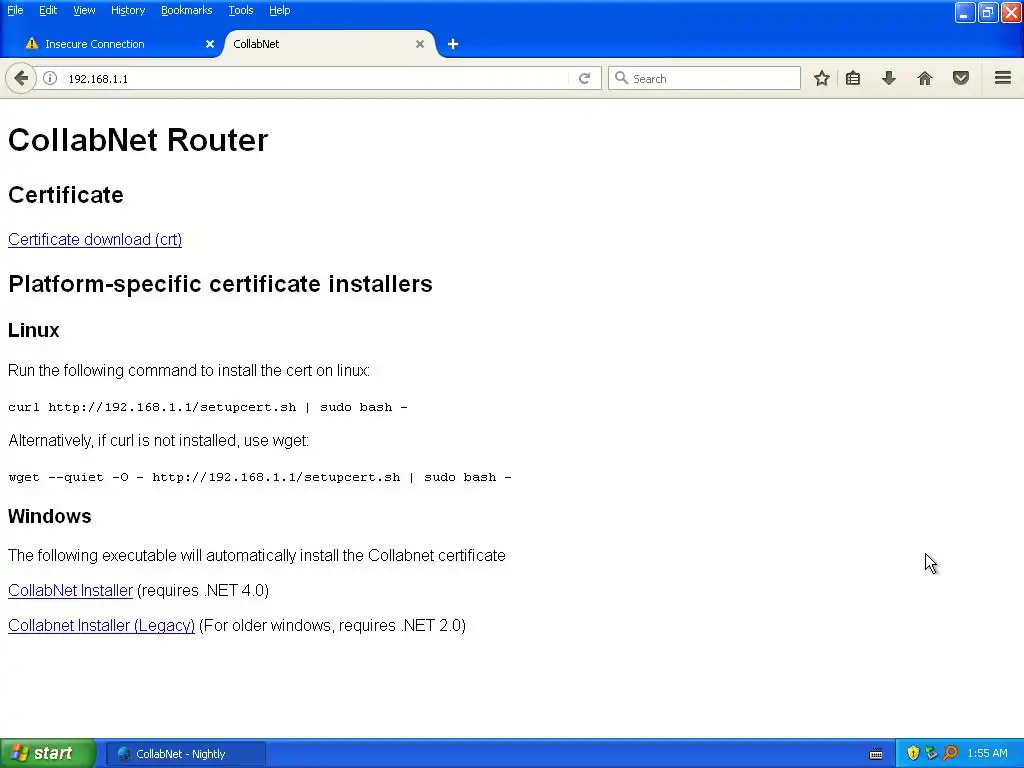
Task: Click the search magnifier icon
Action: pos(622,78)
